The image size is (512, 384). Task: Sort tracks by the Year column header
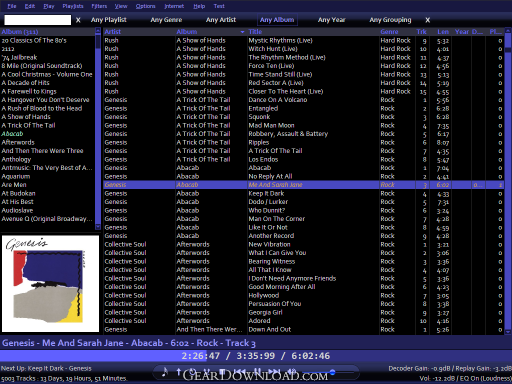[x=462, y=32]
